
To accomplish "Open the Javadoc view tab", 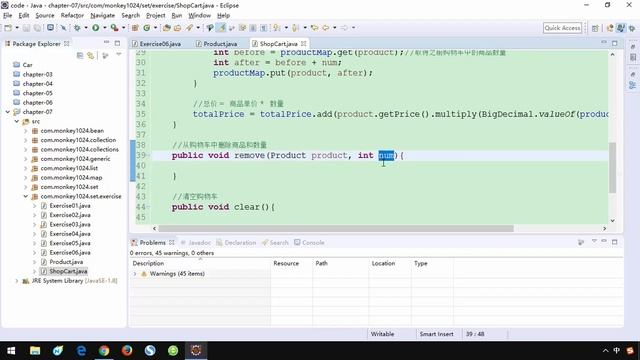I will (196, 242).
